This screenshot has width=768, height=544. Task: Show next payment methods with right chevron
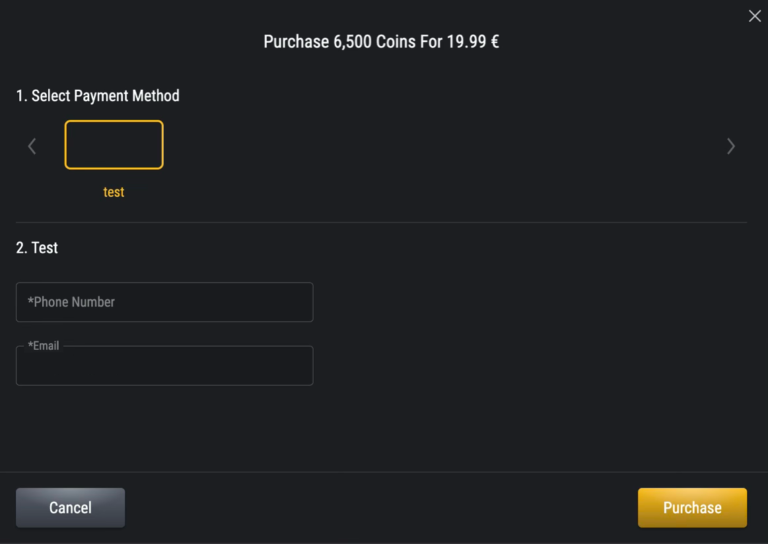731,146
